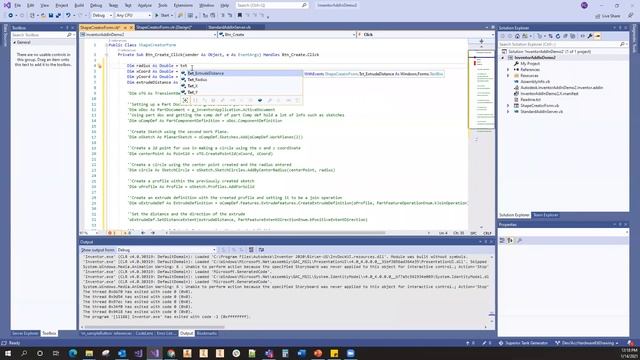Click the code editor horizontal scrollbar
Image resolution: width=640 pixels, height=360 pixels.
(x=278, y=233)
